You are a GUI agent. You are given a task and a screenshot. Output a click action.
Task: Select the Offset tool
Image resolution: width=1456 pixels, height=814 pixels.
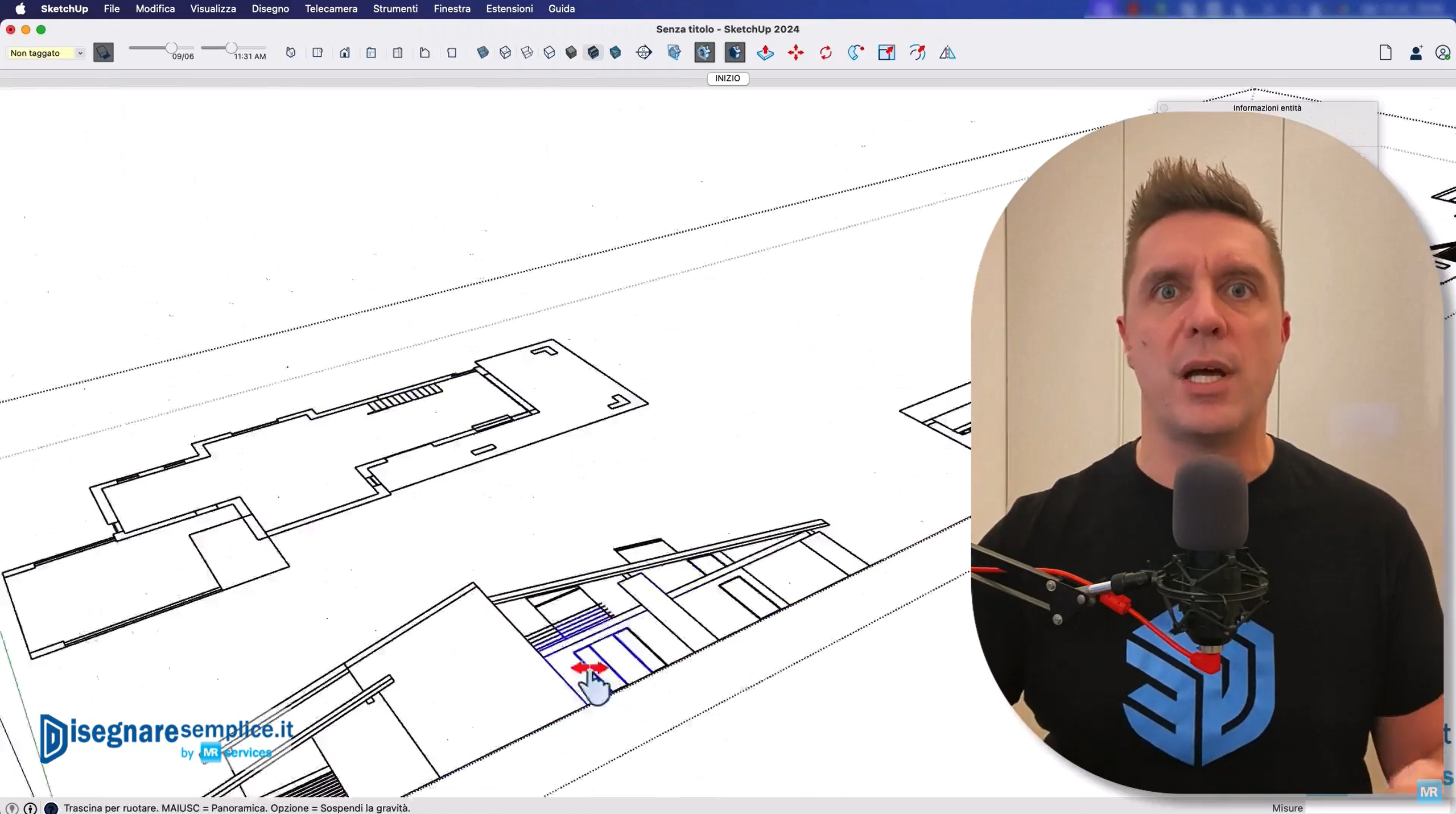917,52
